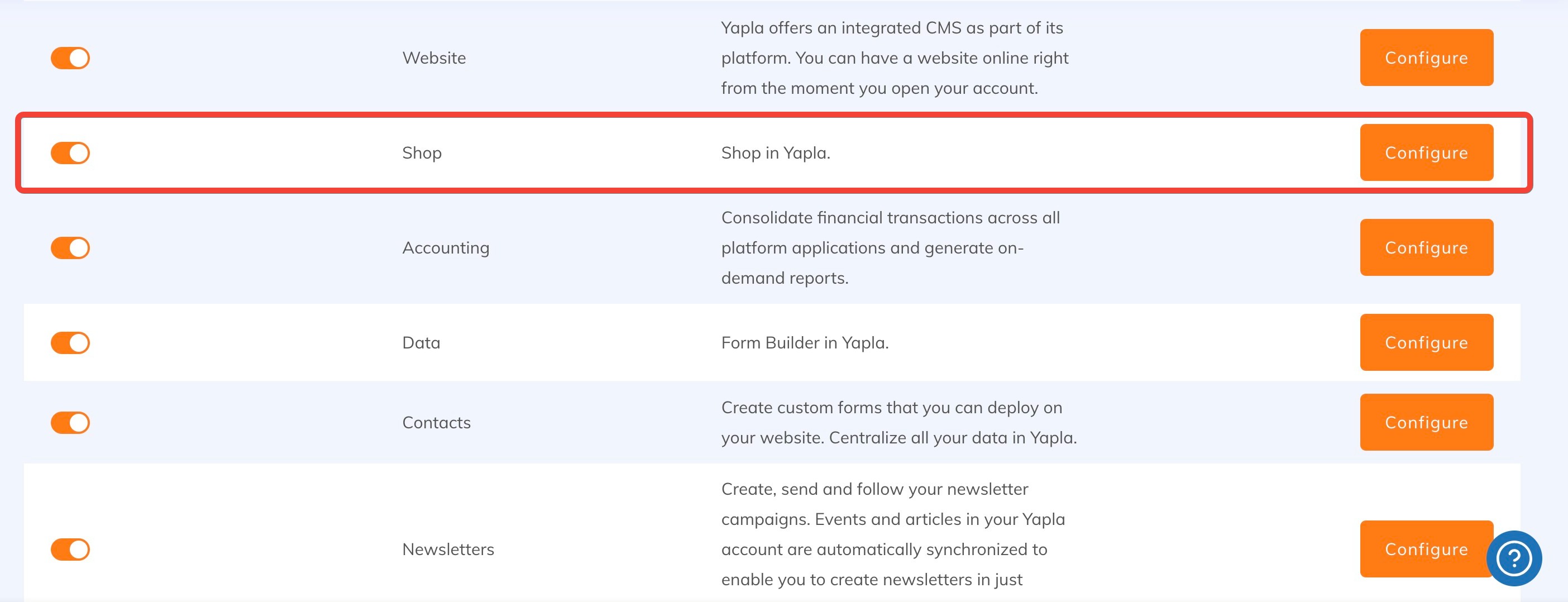The width and height of the screenshot is (1568, 602).
Task: Click the 'Shop in Yapla.' description
Action: (x=775, y=153)
